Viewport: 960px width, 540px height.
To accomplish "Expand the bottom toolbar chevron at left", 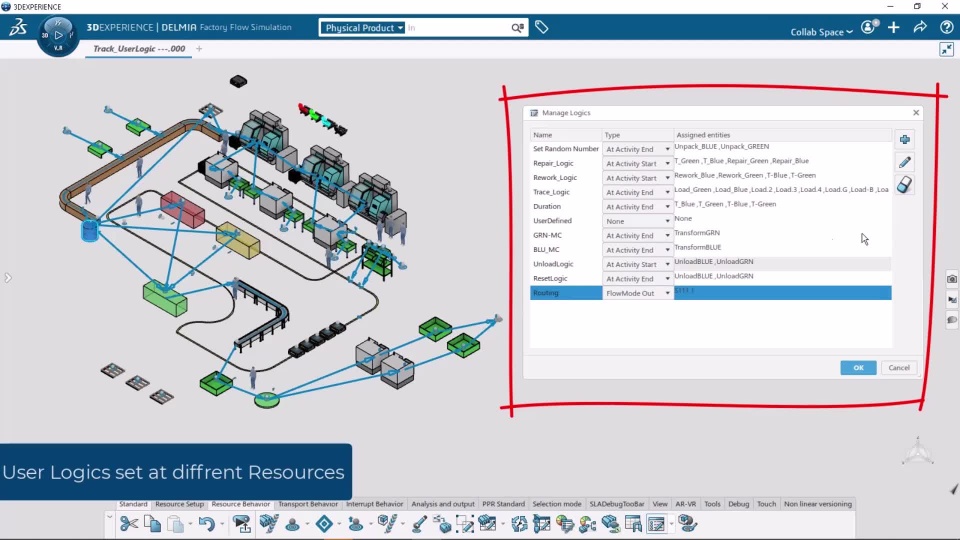I will (x=110, y=518).
